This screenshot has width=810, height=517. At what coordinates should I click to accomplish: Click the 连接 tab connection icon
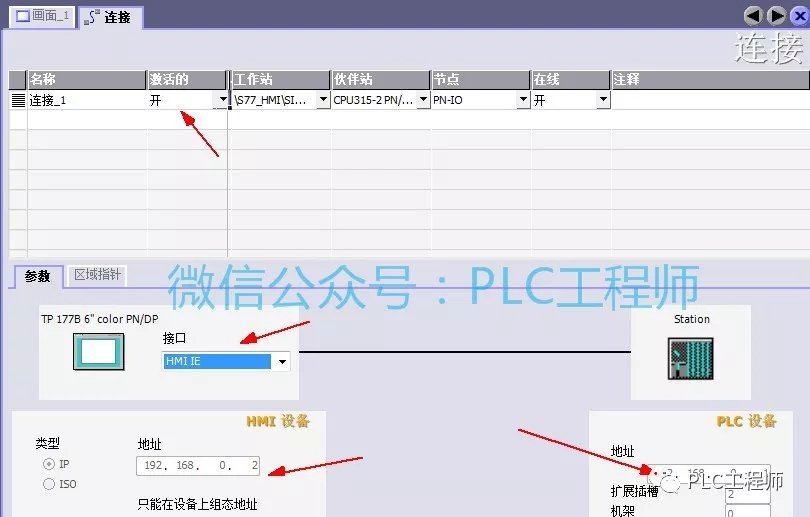(93, 17)
